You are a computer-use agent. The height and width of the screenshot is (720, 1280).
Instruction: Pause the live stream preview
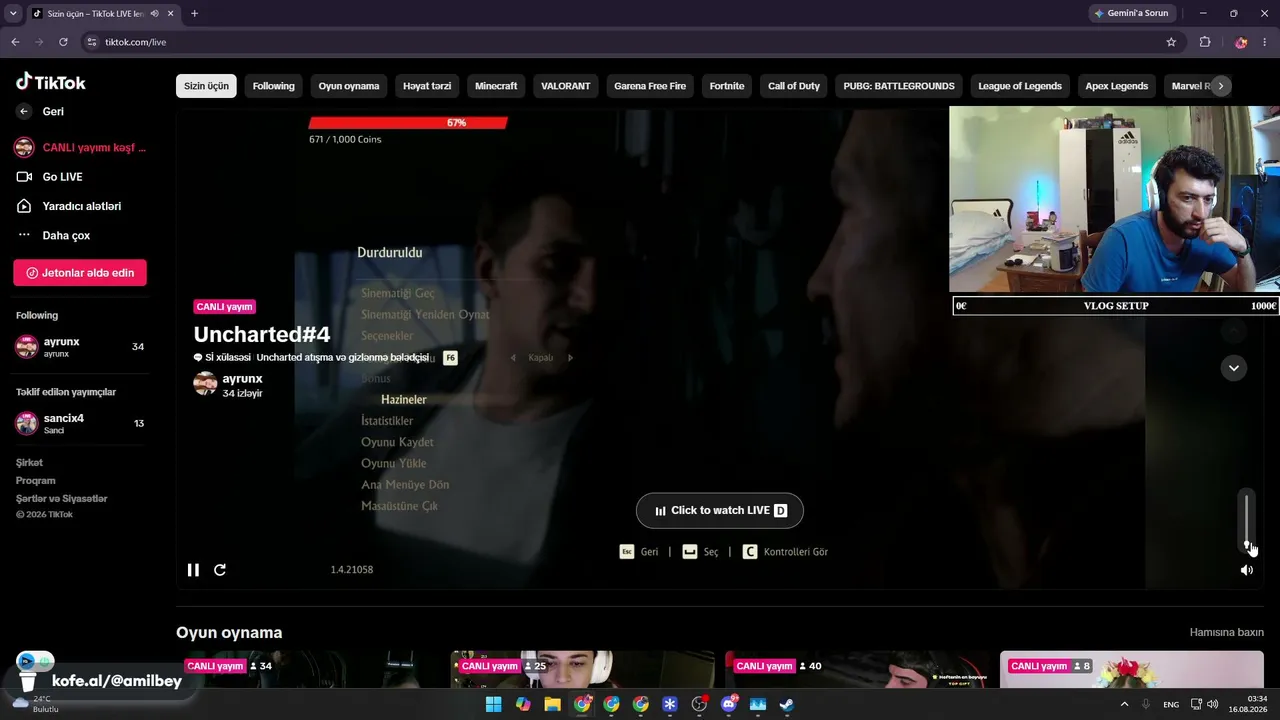tap(193, 570)
